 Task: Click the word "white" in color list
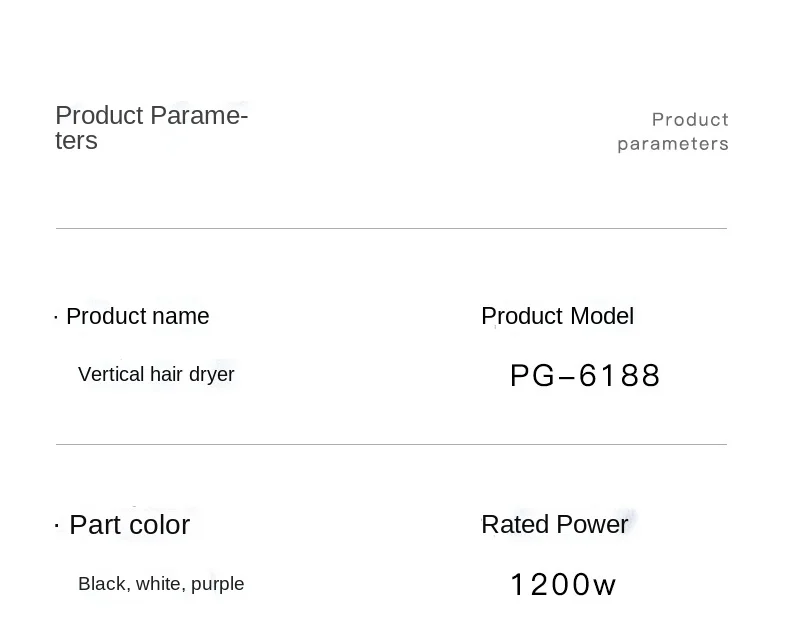tap(159, 584)
